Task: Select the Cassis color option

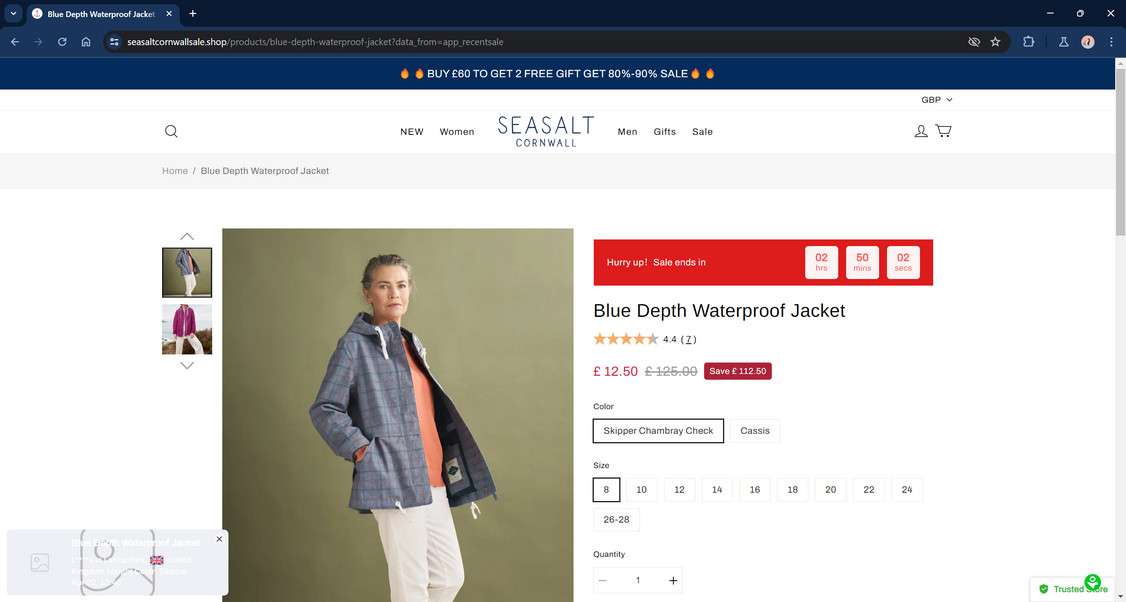Action: [755, 430]
